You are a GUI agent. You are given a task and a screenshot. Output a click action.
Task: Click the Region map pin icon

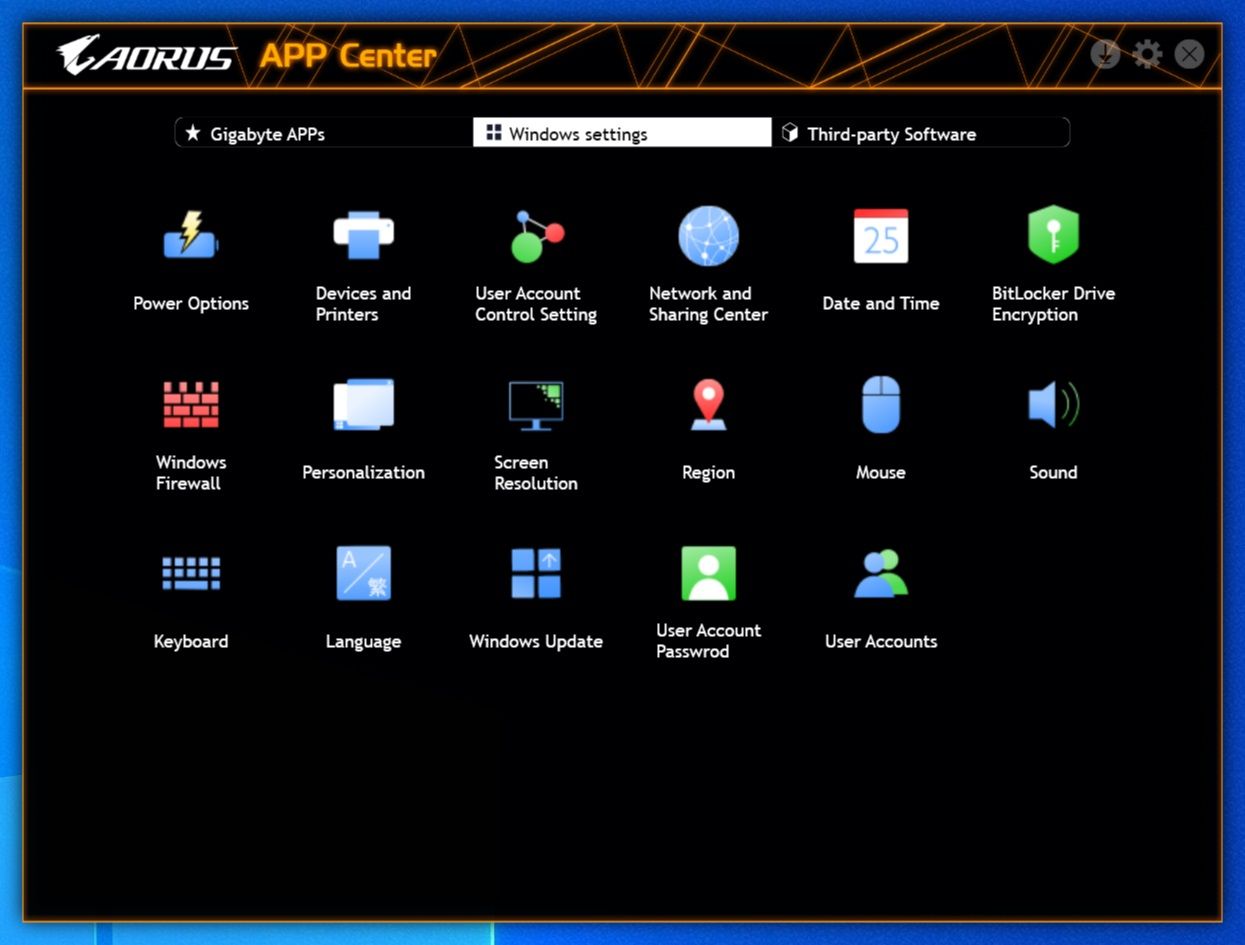click(x=708, y=404)
